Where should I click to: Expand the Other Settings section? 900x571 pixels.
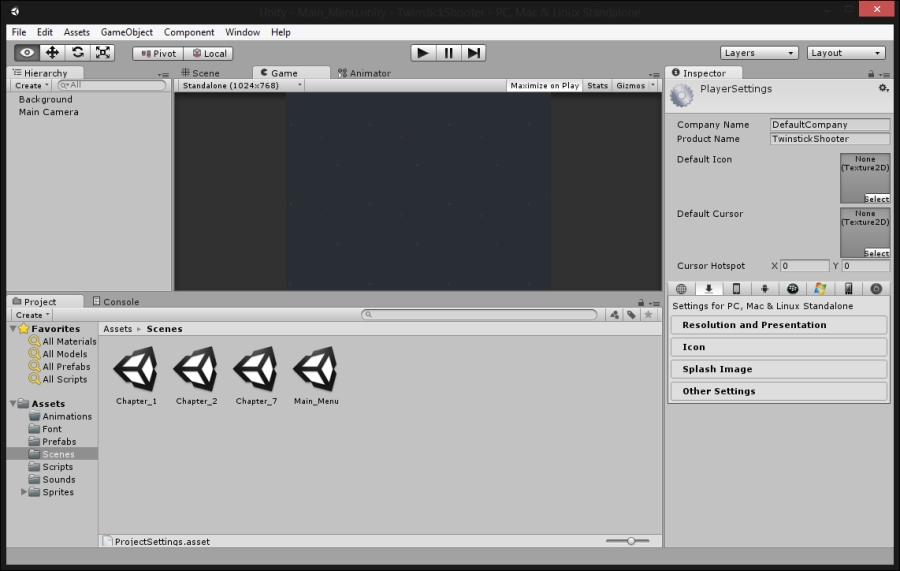(x=779, y=391)
